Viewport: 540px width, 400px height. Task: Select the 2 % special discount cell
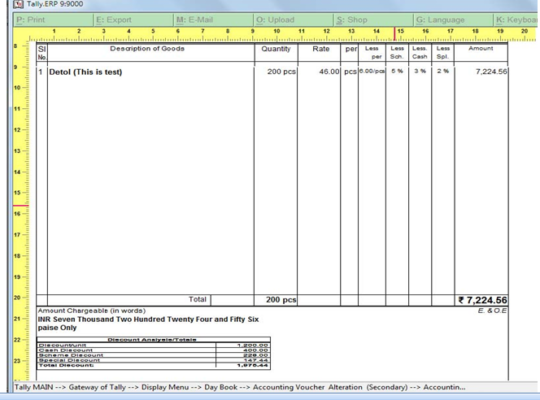[x=443, y=71]
